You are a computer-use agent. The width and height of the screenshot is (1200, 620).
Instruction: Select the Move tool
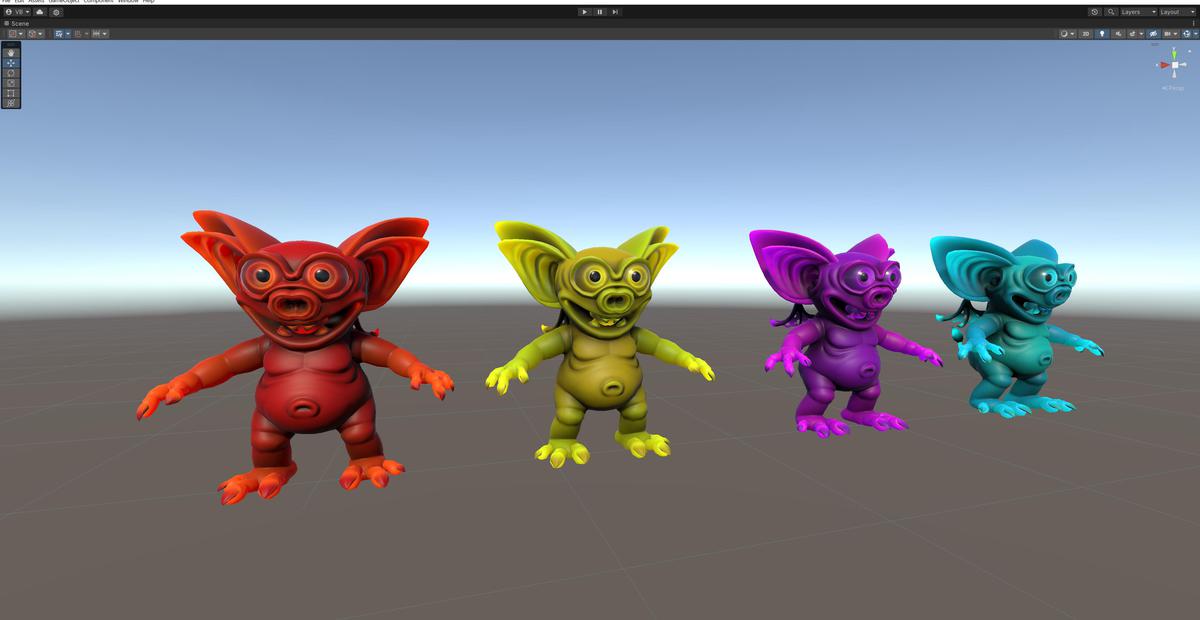coord(11,63)
